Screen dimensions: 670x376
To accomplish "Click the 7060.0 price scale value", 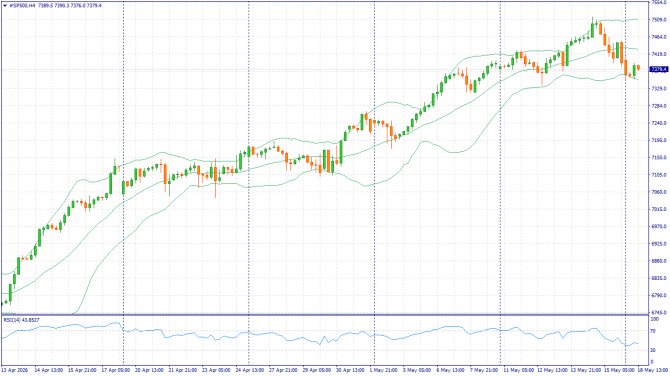I will tap(659, 192).
